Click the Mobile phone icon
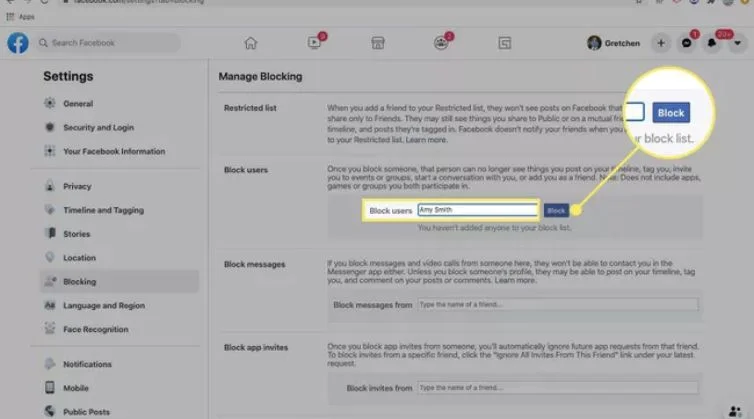This screenshot has width=754, height=419. point(50,387)
